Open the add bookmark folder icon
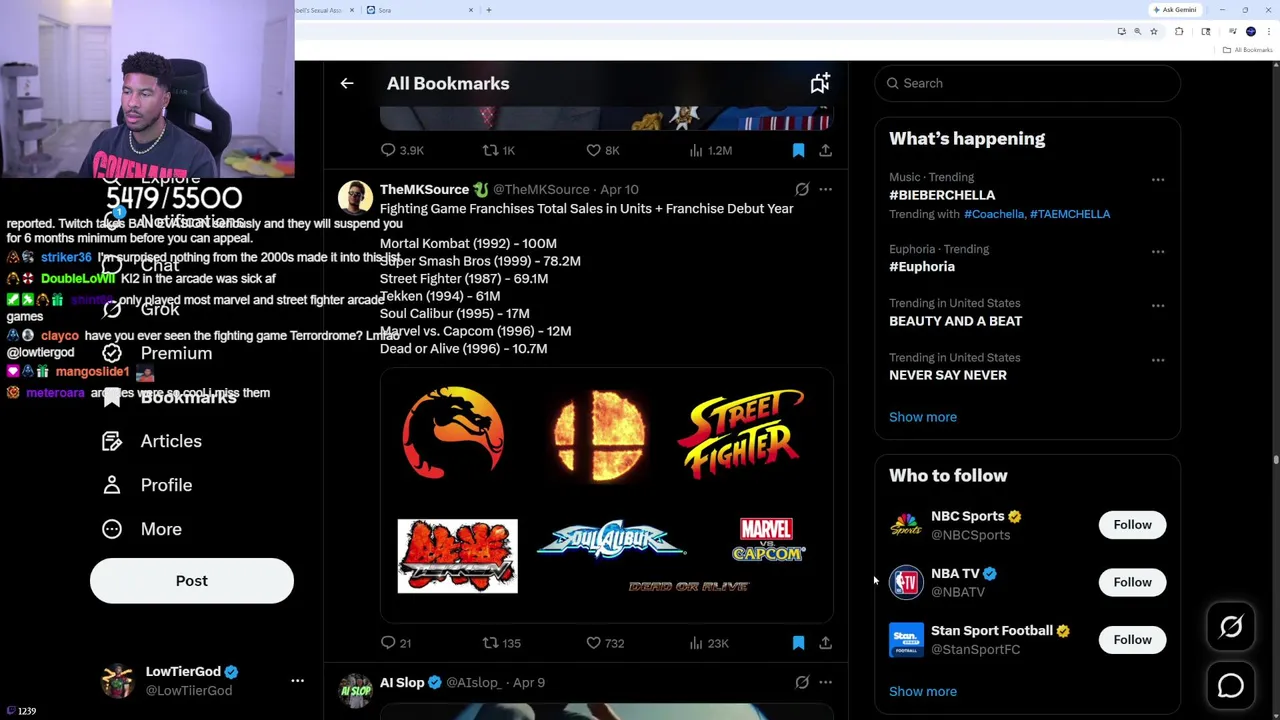Image resolution: width=1280 pixels, height=720 pixels. (820, 84)
